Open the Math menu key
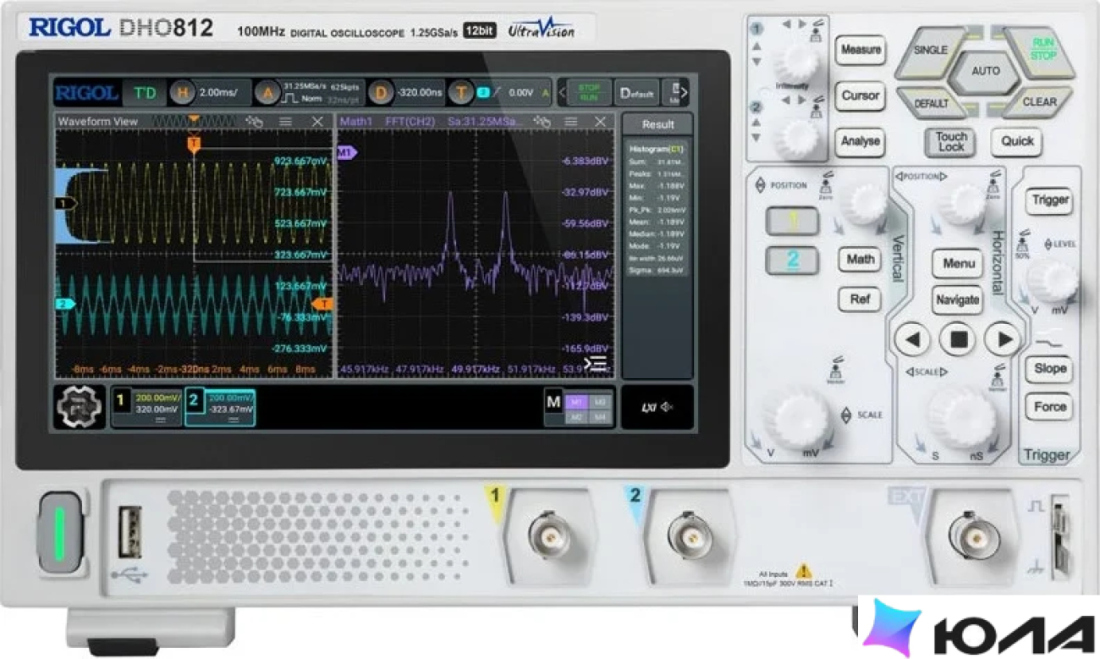The width and height of the screenshot is (1100, 659). pyautogui.click(x=860, y=260)
